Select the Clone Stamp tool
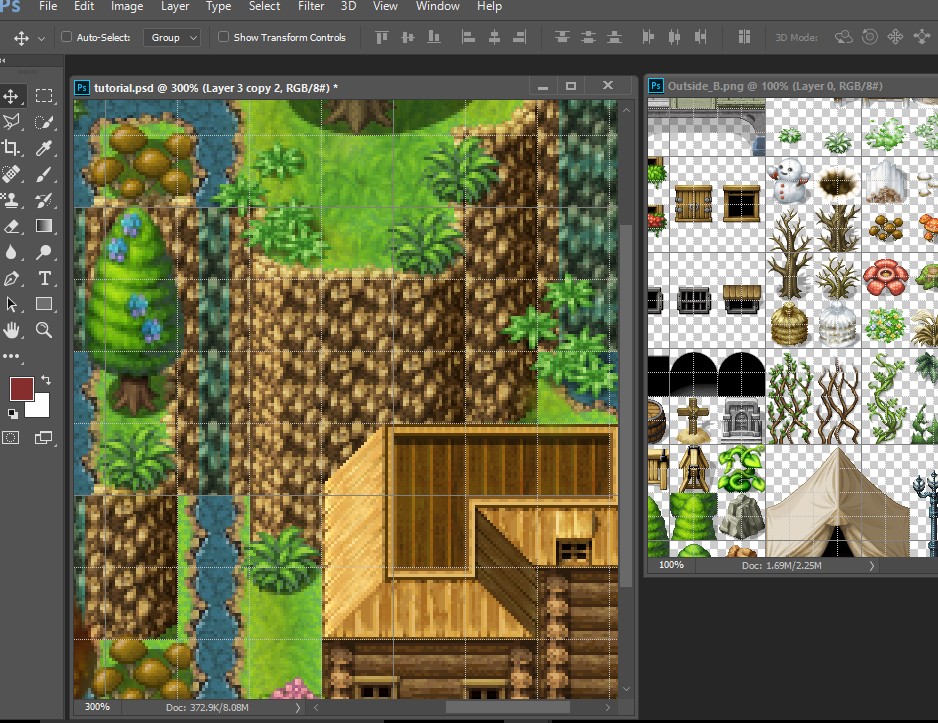 [x=11, y=200]
